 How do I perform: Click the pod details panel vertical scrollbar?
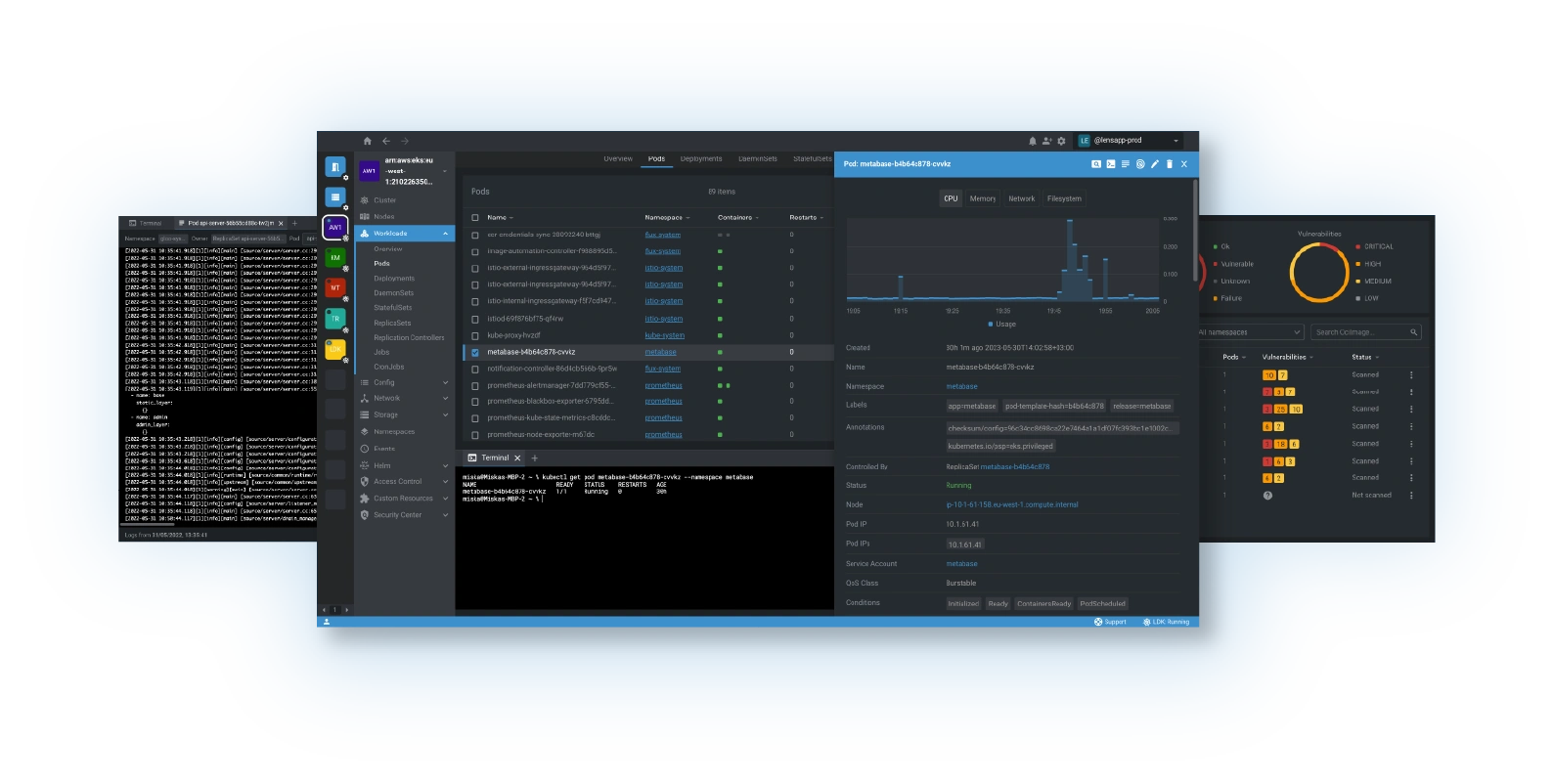coord(1195,230)
